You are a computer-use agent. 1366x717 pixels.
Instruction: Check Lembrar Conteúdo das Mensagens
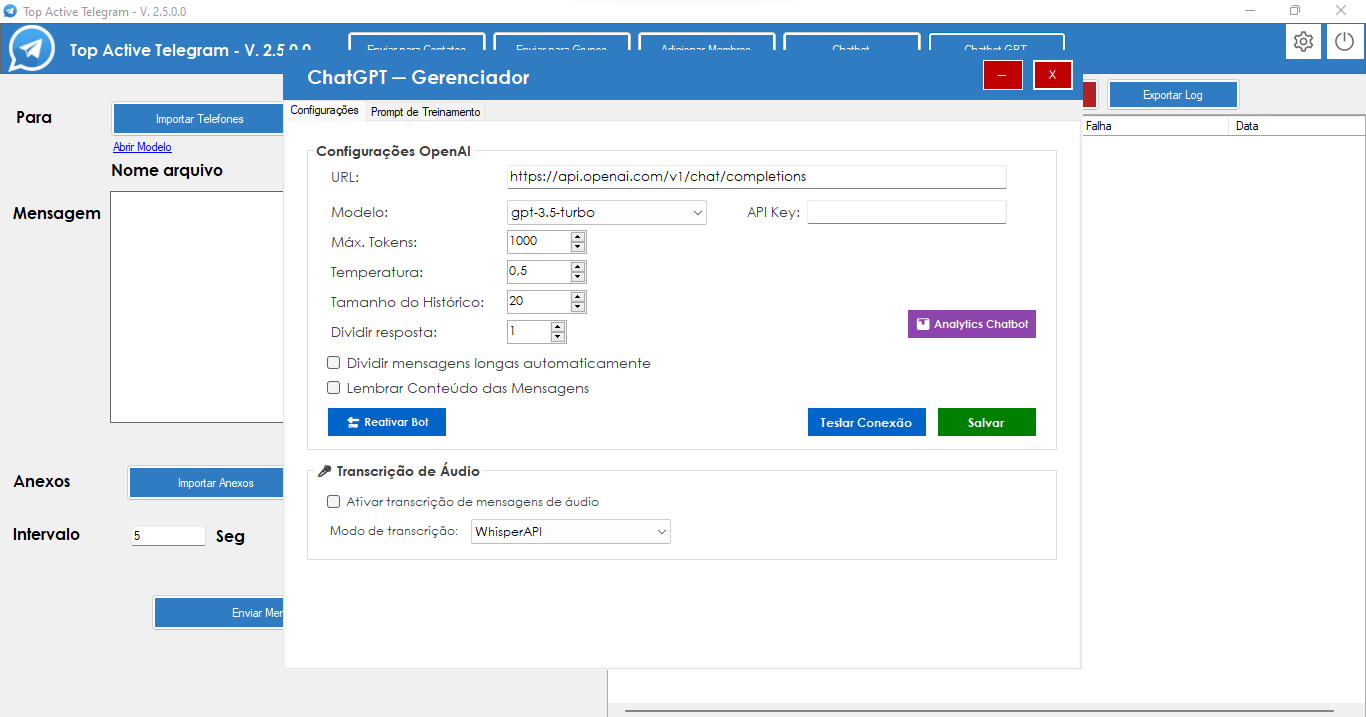point(334,388)
